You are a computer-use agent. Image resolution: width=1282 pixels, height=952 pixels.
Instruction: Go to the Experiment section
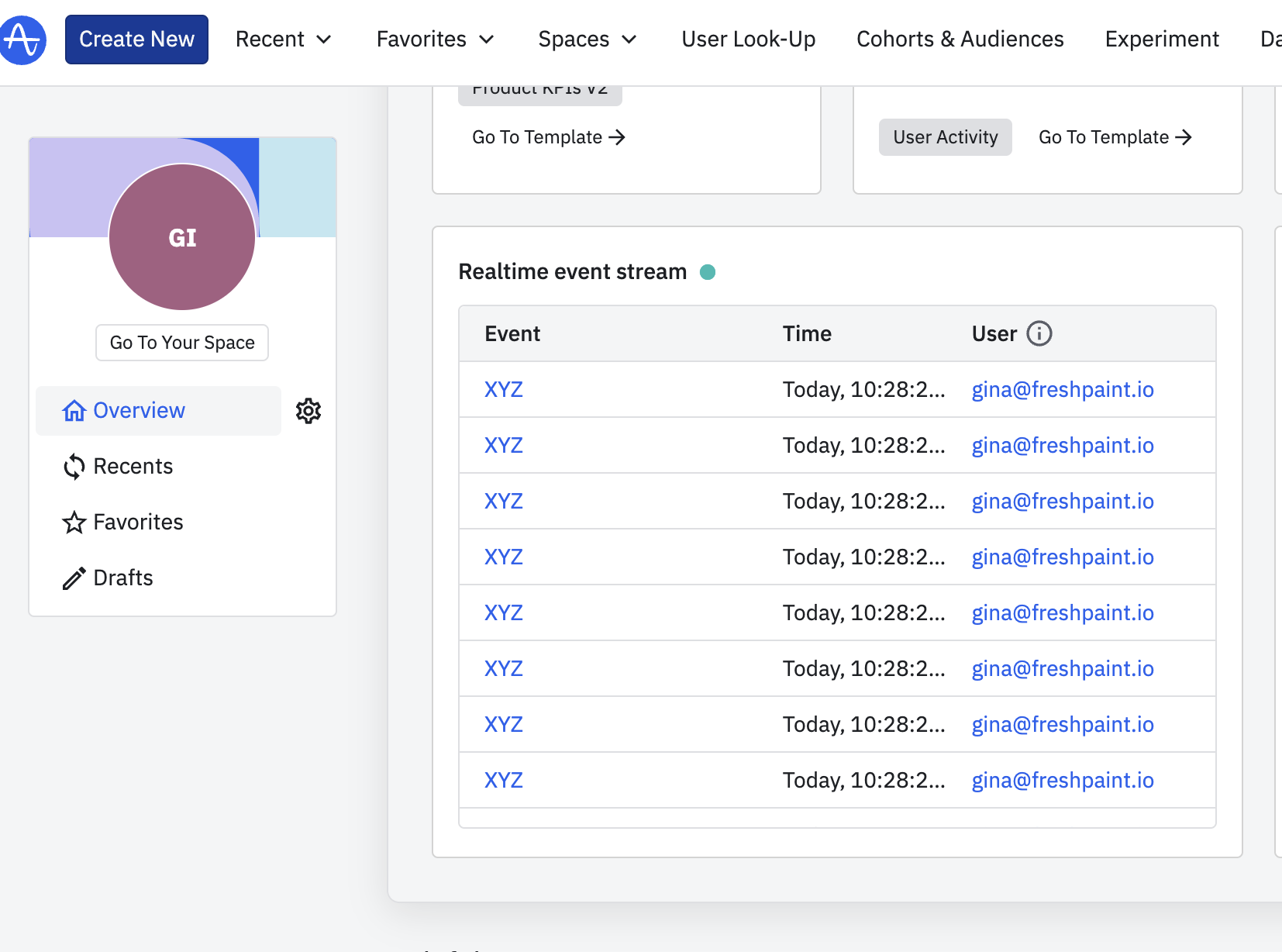coord(1161,40)
